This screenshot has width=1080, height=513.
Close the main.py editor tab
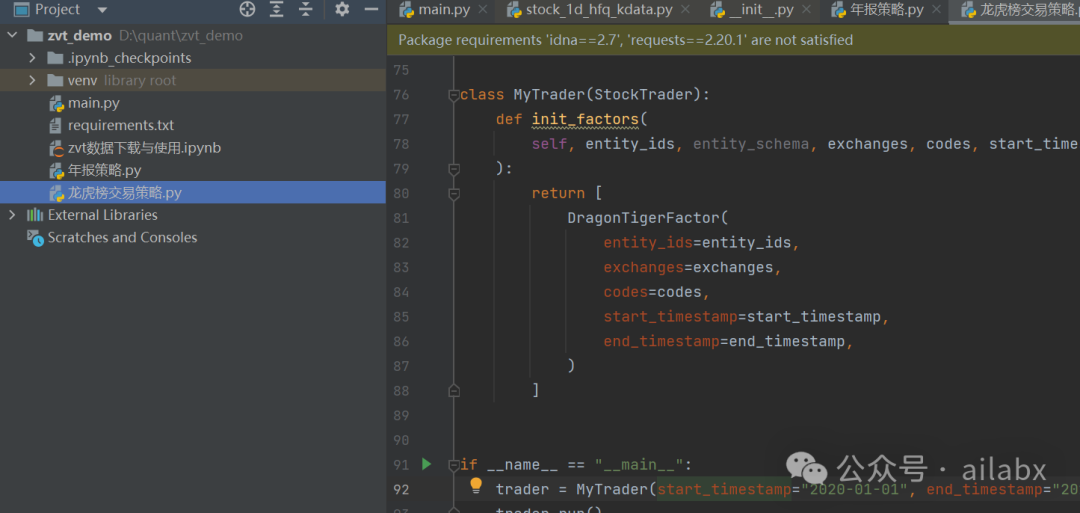(x=482, y=10)
